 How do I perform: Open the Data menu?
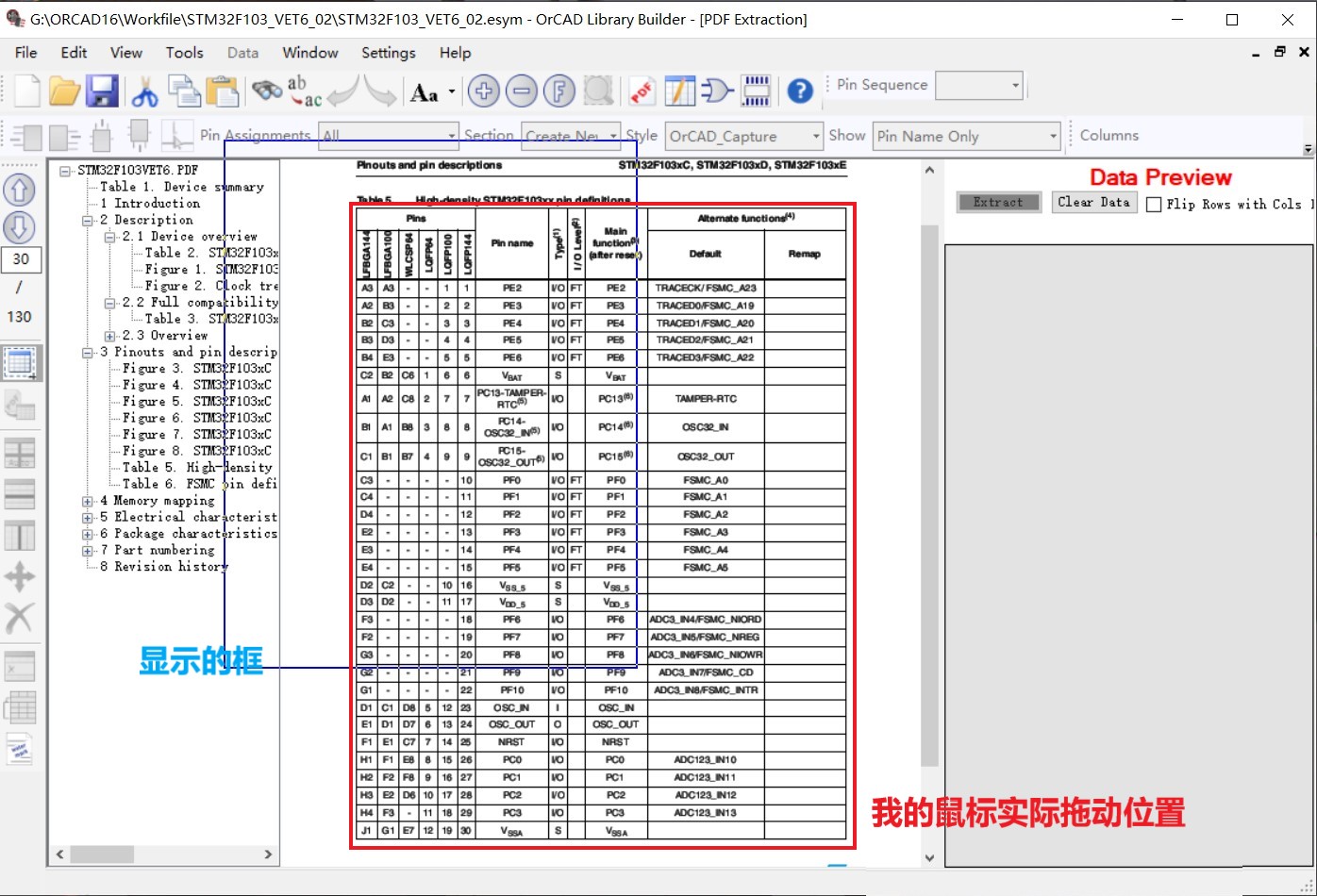click(242, 53)
